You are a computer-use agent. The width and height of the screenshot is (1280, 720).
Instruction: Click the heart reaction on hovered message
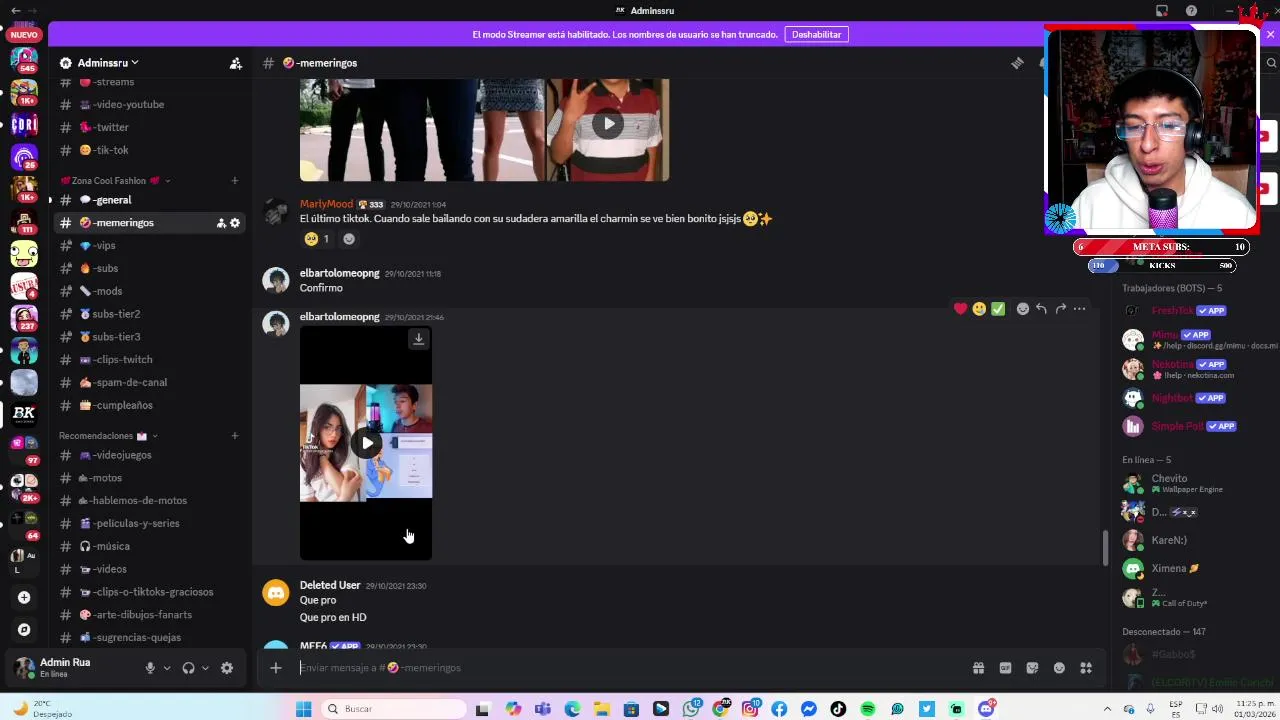pyautogui.click(x=960, y=309)
